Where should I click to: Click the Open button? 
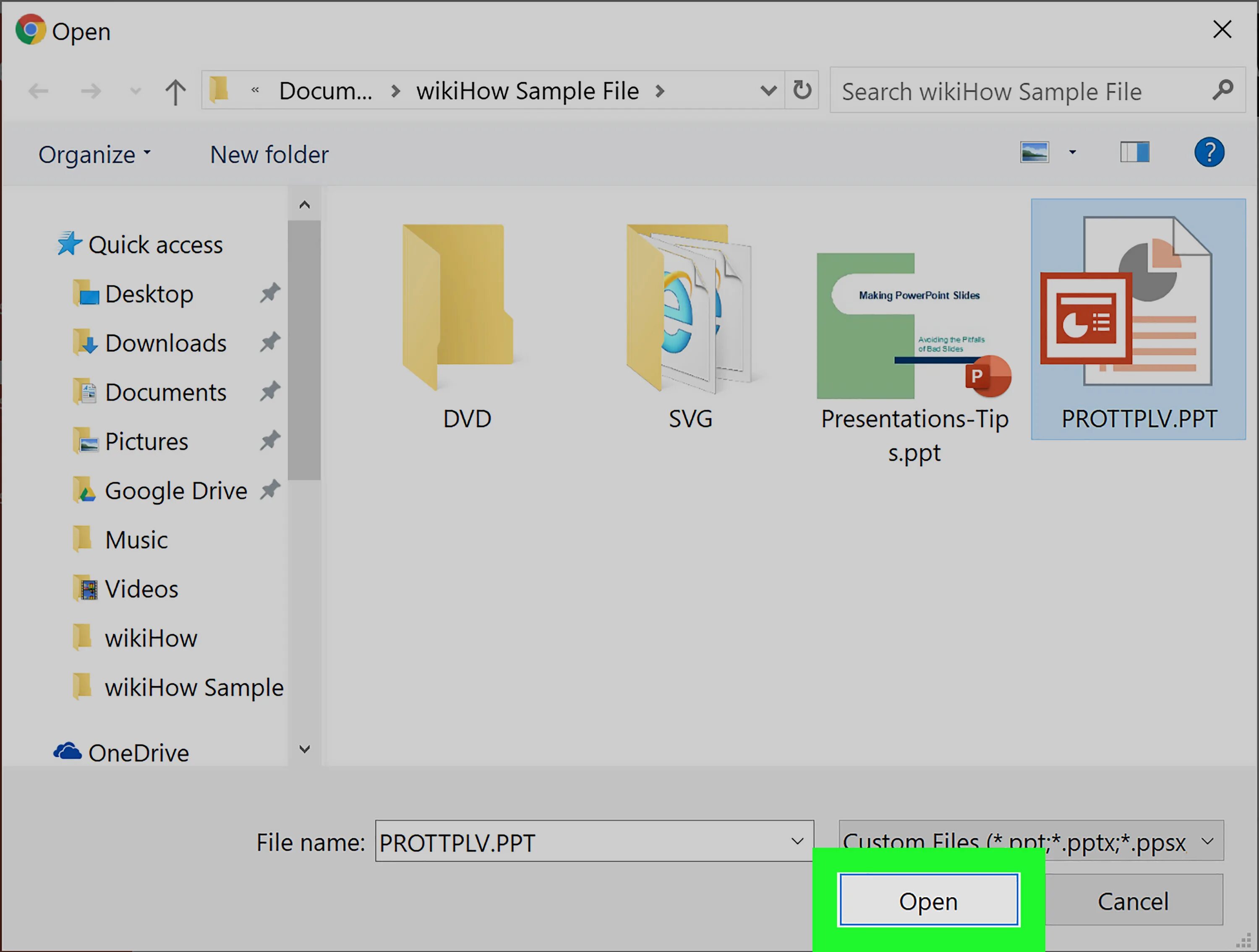928,900
